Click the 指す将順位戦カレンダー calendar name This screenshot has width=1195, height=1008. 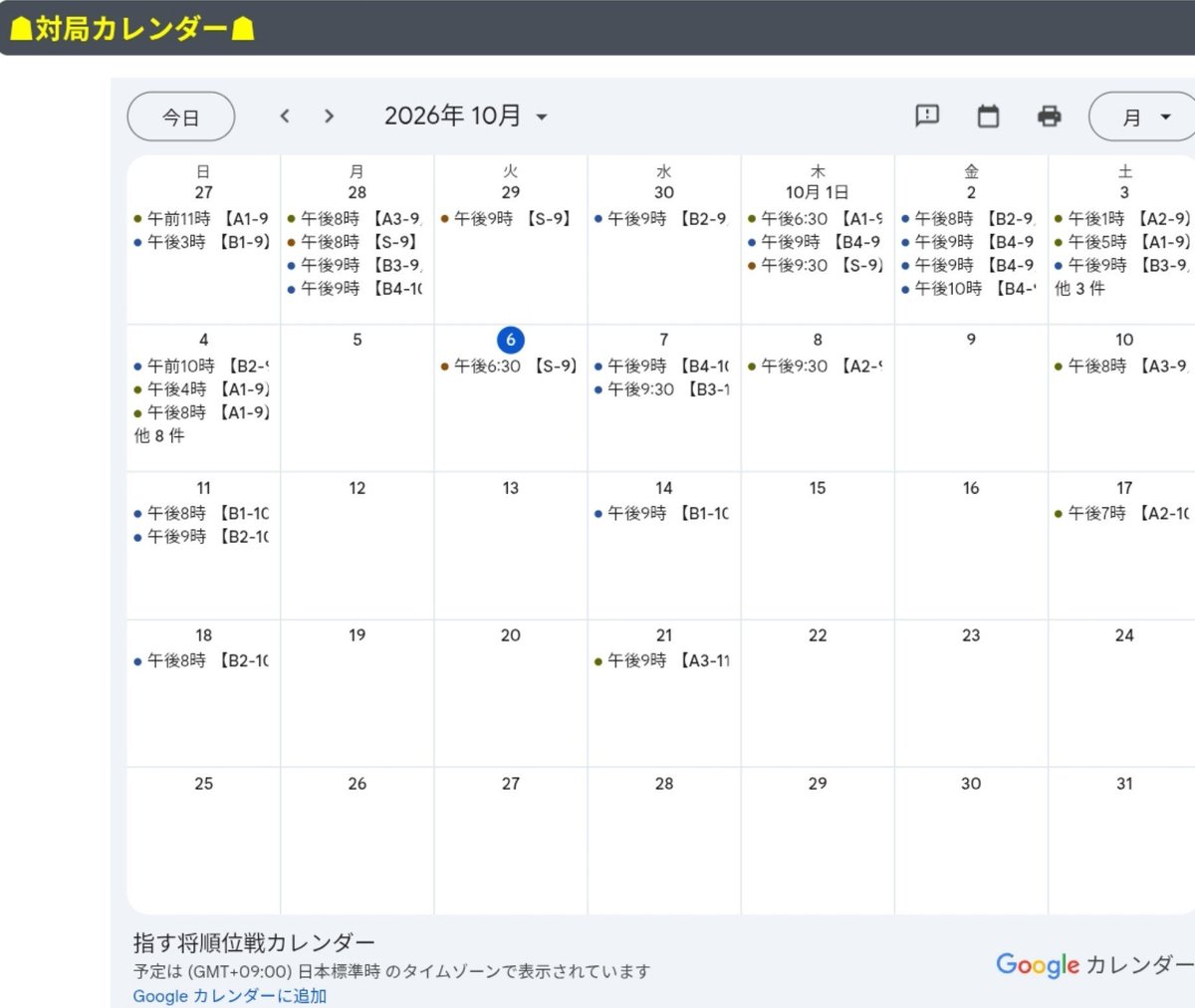click(x=254, y=942)
